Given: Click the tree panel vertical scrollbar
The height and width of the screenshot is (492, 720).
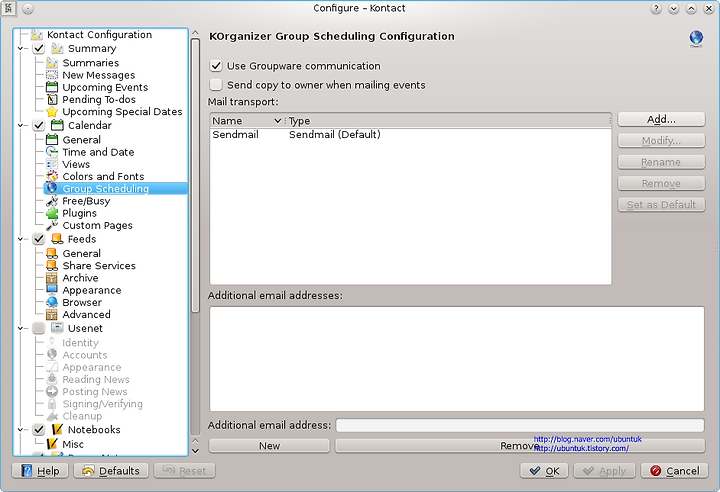Looking at the screenshot, I should pyautogui.click(x=195, y=175).
